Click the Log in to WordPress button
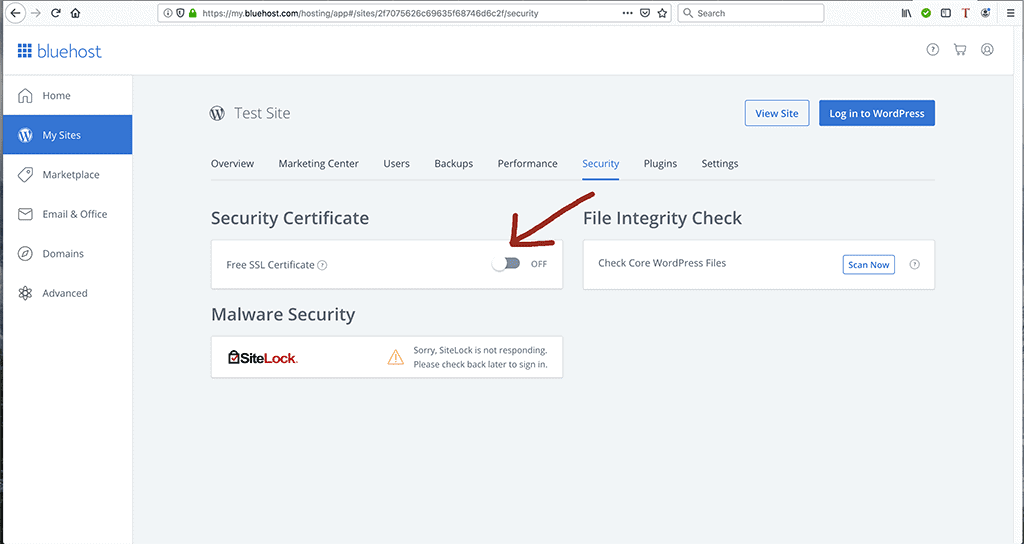 click(x=876, y=113)
